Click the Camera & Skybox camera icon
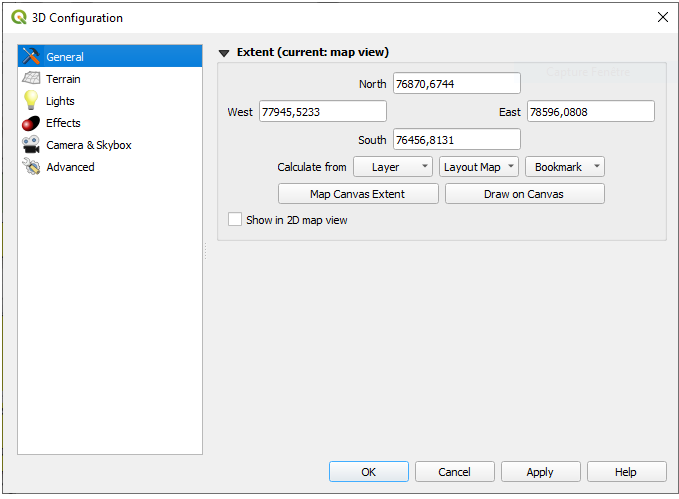 (x=31, y=145)
